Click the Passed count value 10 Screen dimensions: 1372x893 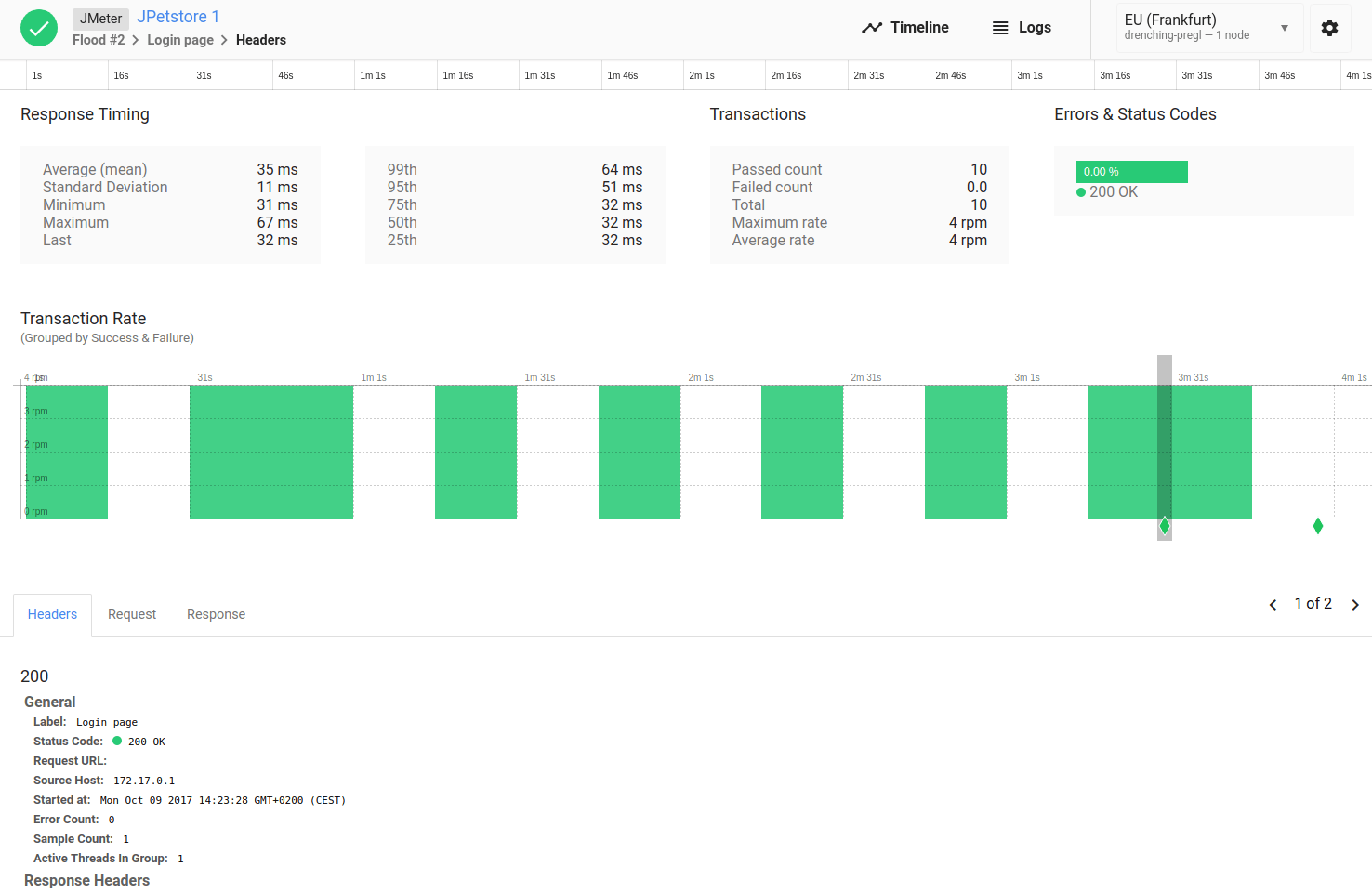tap(979, 170)
